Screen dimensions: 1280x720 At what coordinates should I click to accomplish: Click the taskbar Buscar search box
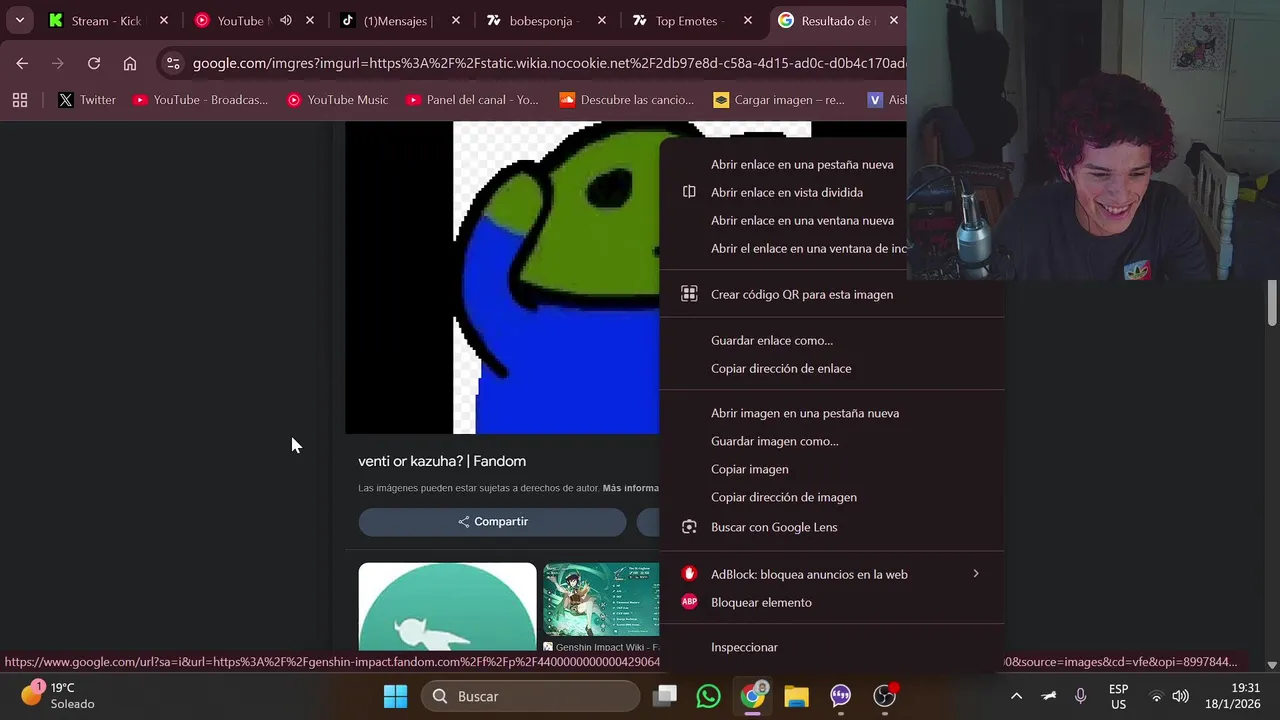coord(530,696)
